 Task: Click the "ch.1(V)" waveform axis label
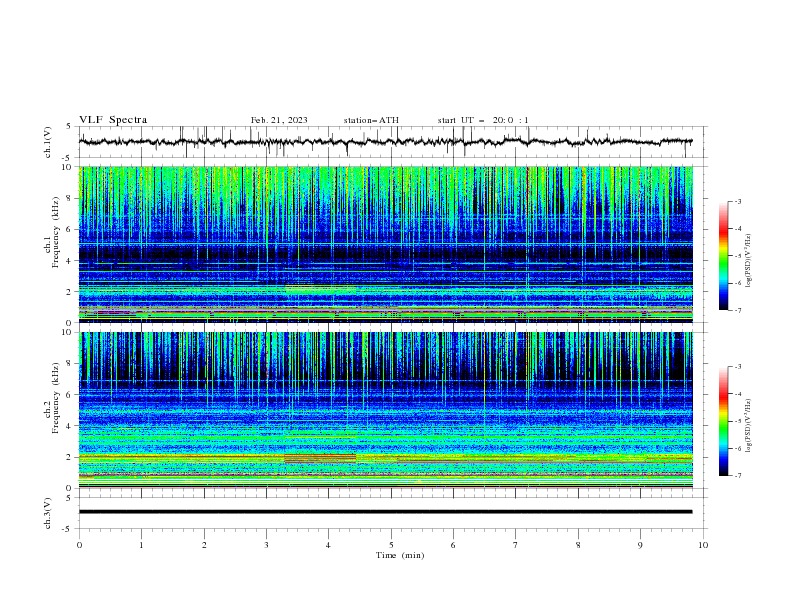point(47,142)
